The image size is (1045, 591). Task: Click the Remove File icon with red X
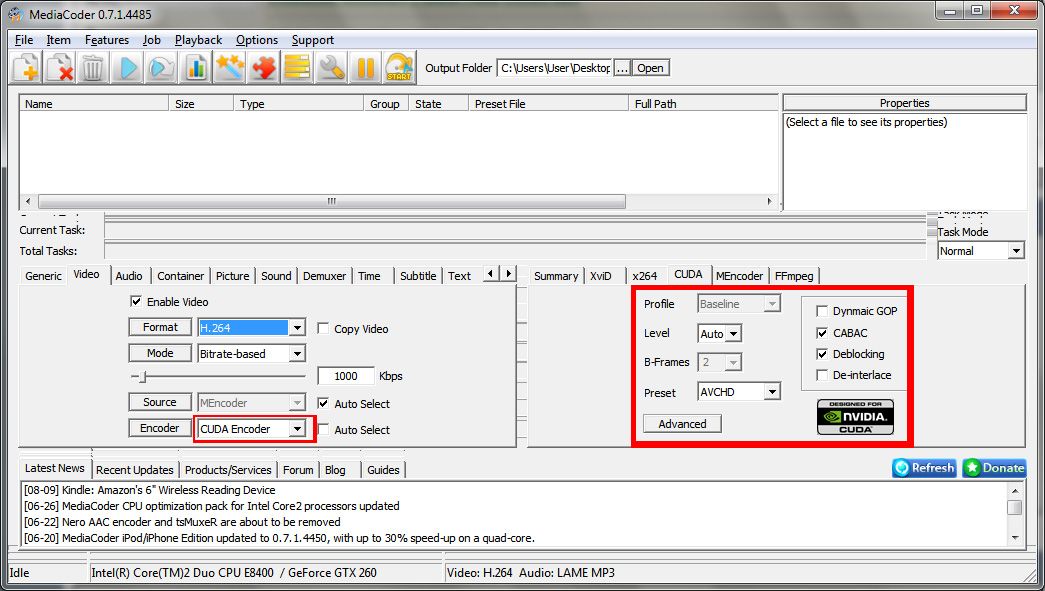point(60,67)
